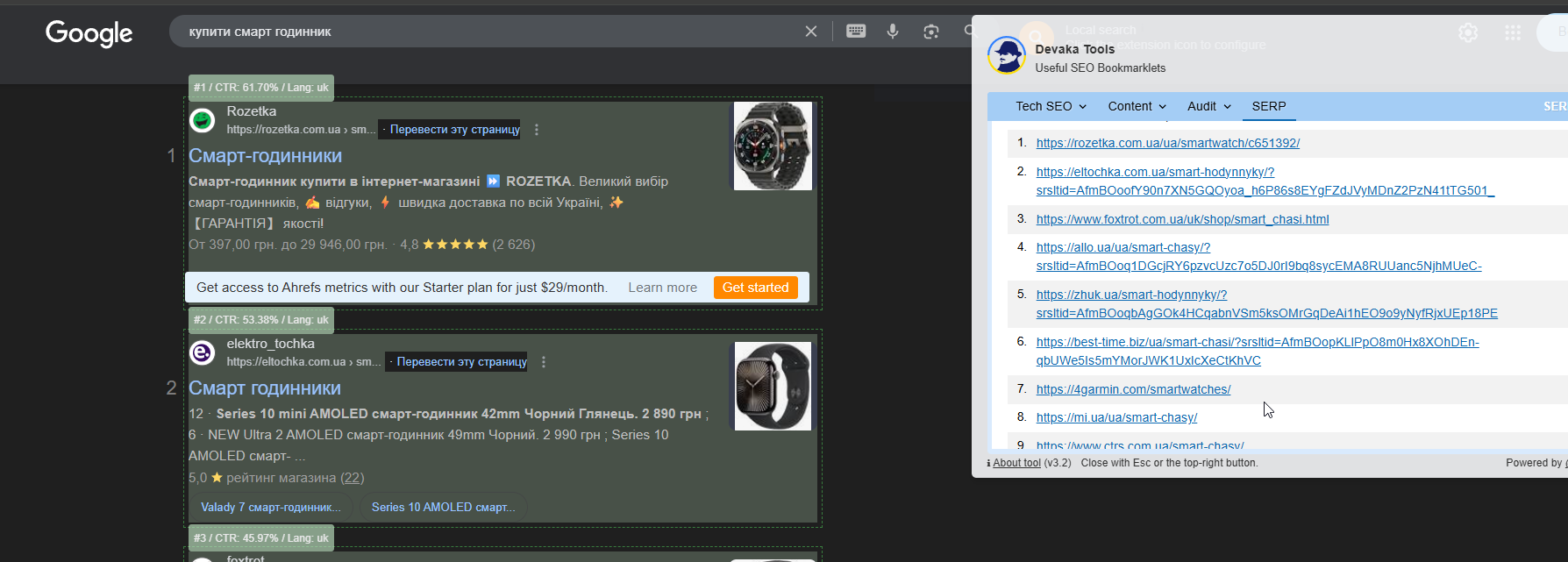Screen dimensions: 1568x562
Task: Click the Rozetka site name text
Action: coord(251,111)
